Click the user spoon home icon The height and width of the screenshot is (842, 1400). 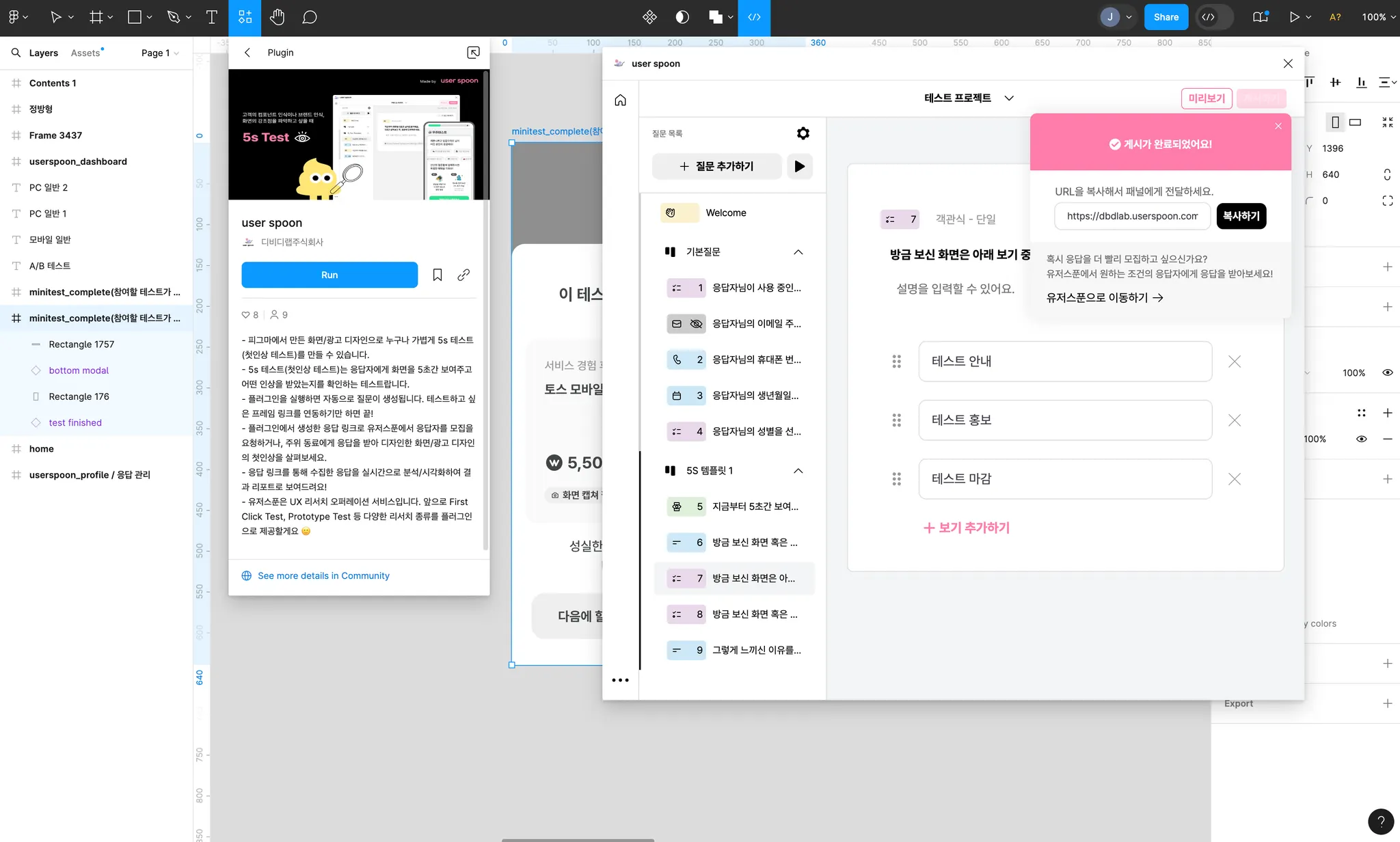(620, 100)
